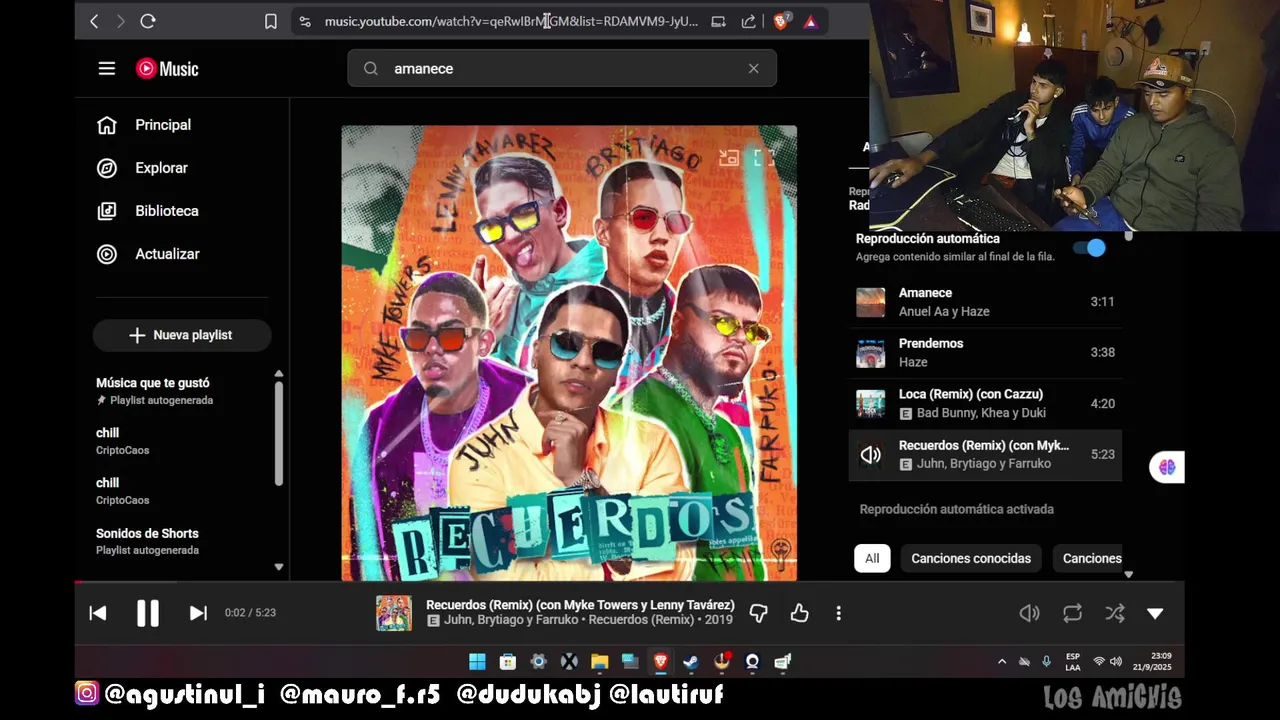Viewport: 1280px width, 720px height.
Task: Toggle shuffle mode
Action: (x=1115, y=613)
